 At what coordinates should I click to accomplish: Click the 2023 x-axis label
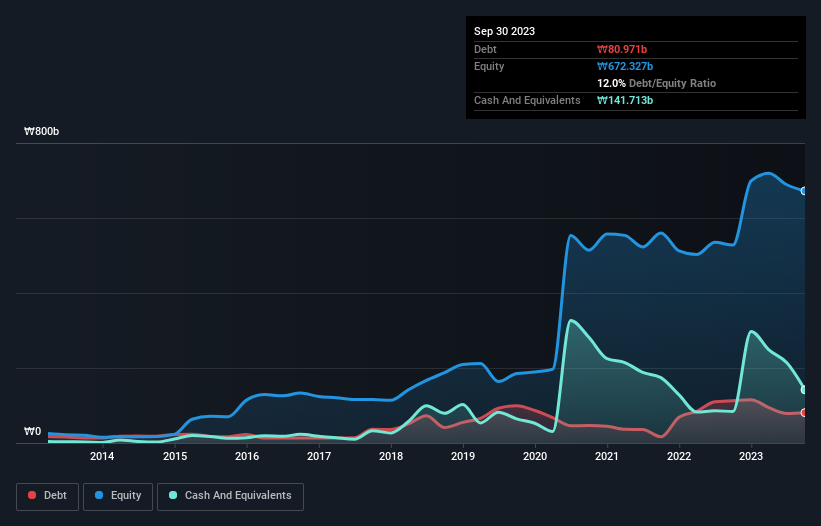pyautogui.click(x=751, y=456)
